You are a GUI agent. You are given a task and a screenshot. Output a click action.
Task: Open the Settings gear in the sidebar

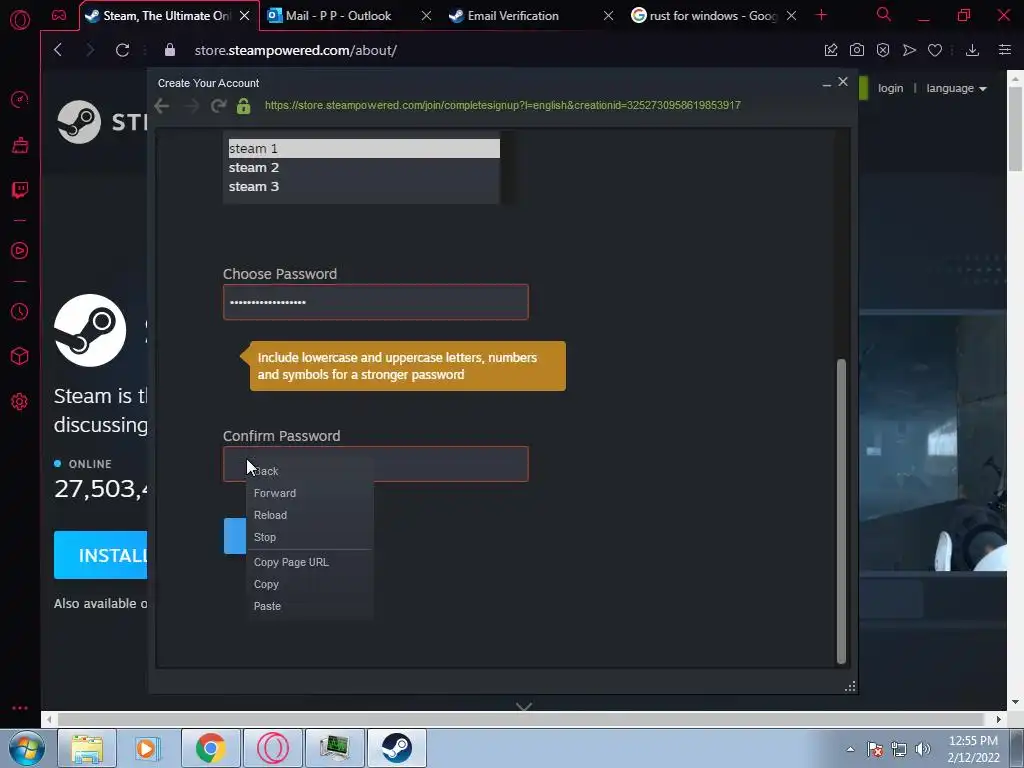coord(20,402)
